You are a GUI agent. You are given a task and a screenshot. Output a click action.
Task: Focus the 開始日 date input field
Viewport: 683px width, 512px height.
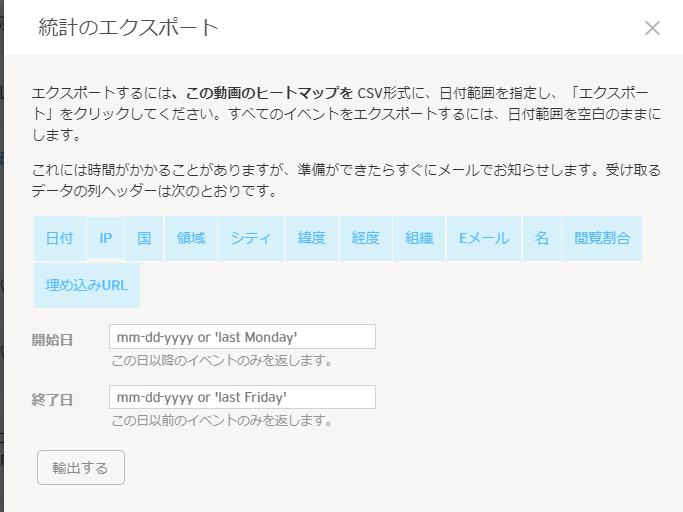coord(242,337)
